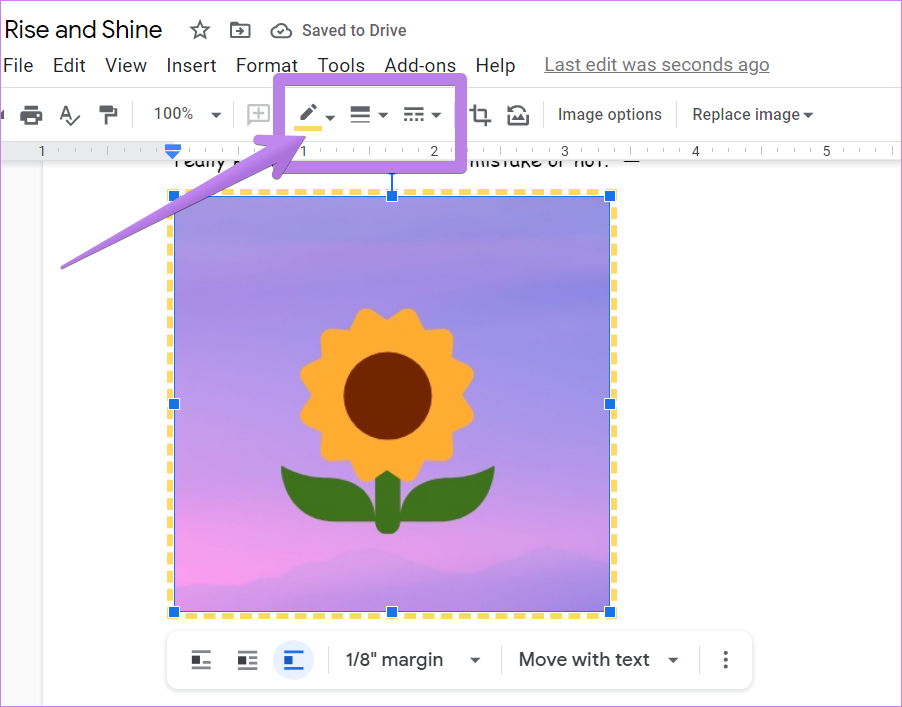This screenshot has height=707, width=902.
Task: Click the print icon in toolbar
Action: click(31, 115)
